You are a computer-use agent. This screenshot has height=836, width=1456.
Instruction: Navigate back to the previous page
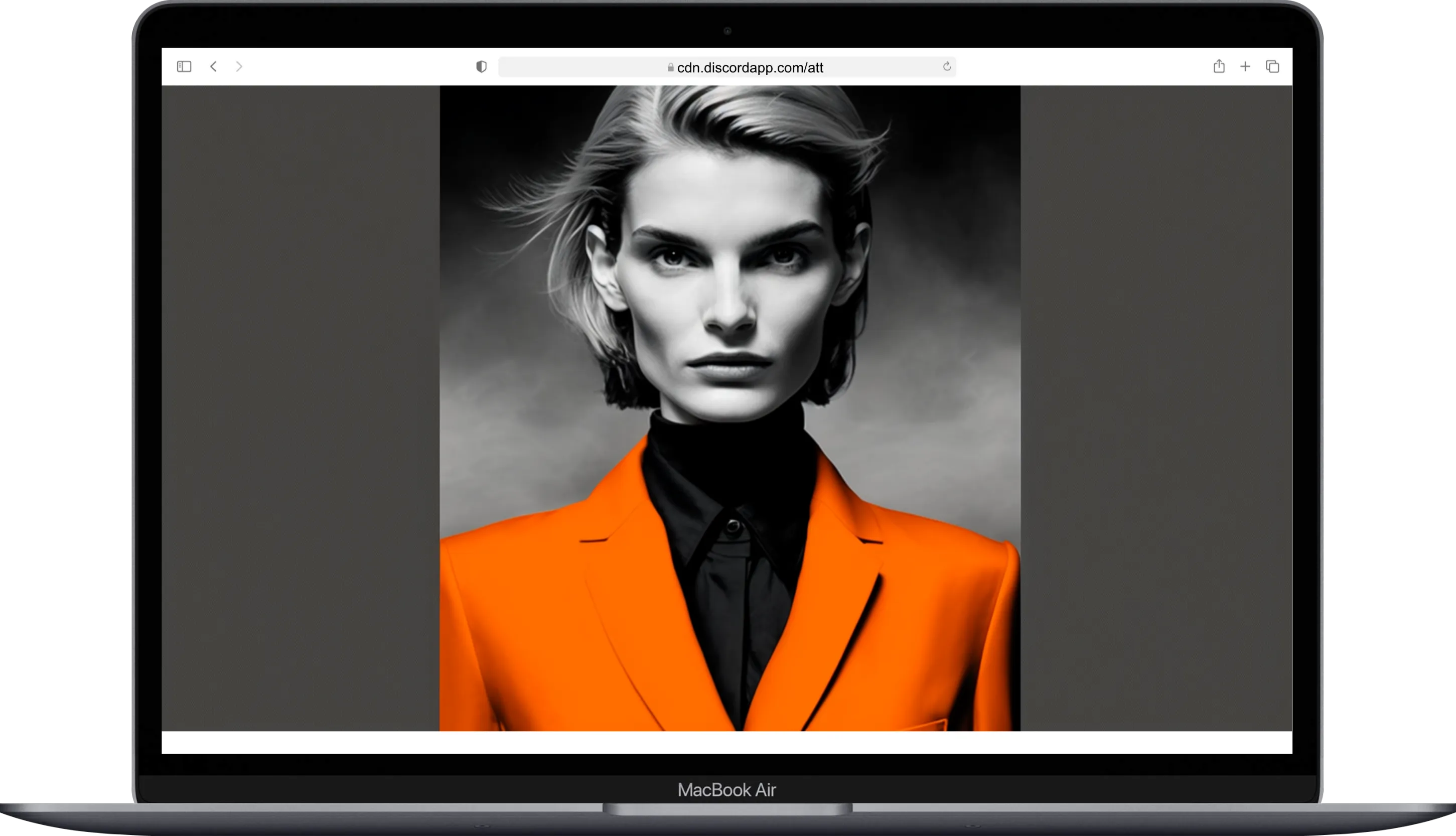pyautogui.click(x=213, y=67)
